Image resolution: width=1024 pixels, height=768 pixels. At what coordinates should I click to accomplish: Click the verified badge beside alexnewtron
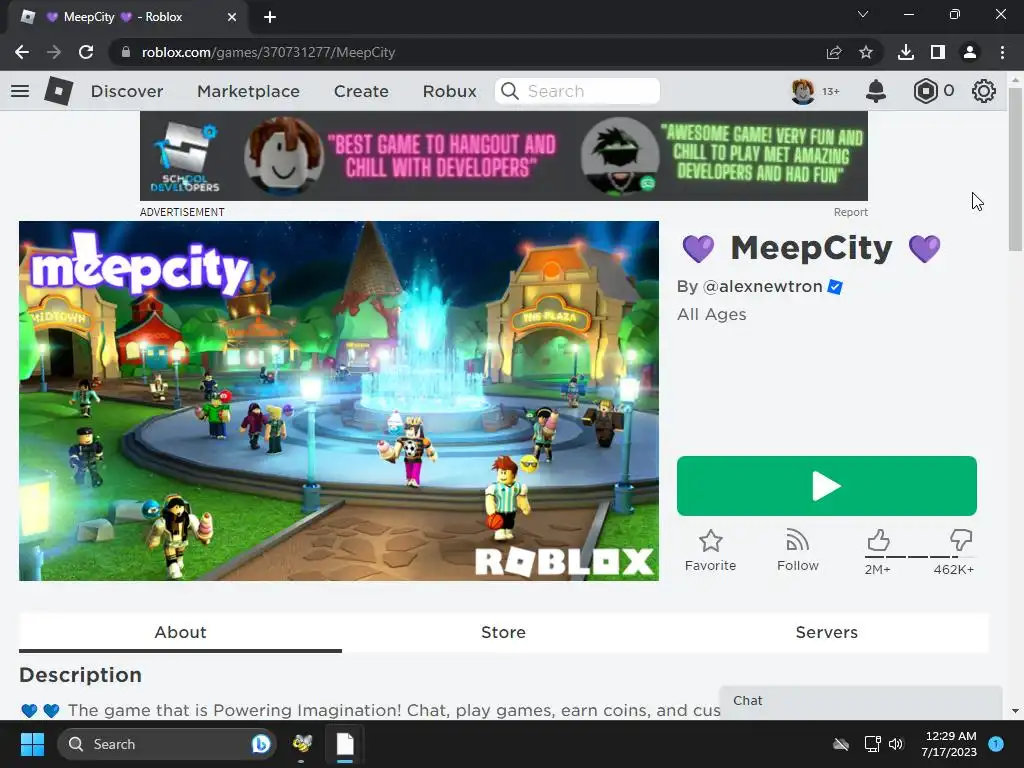coord(835,287)
